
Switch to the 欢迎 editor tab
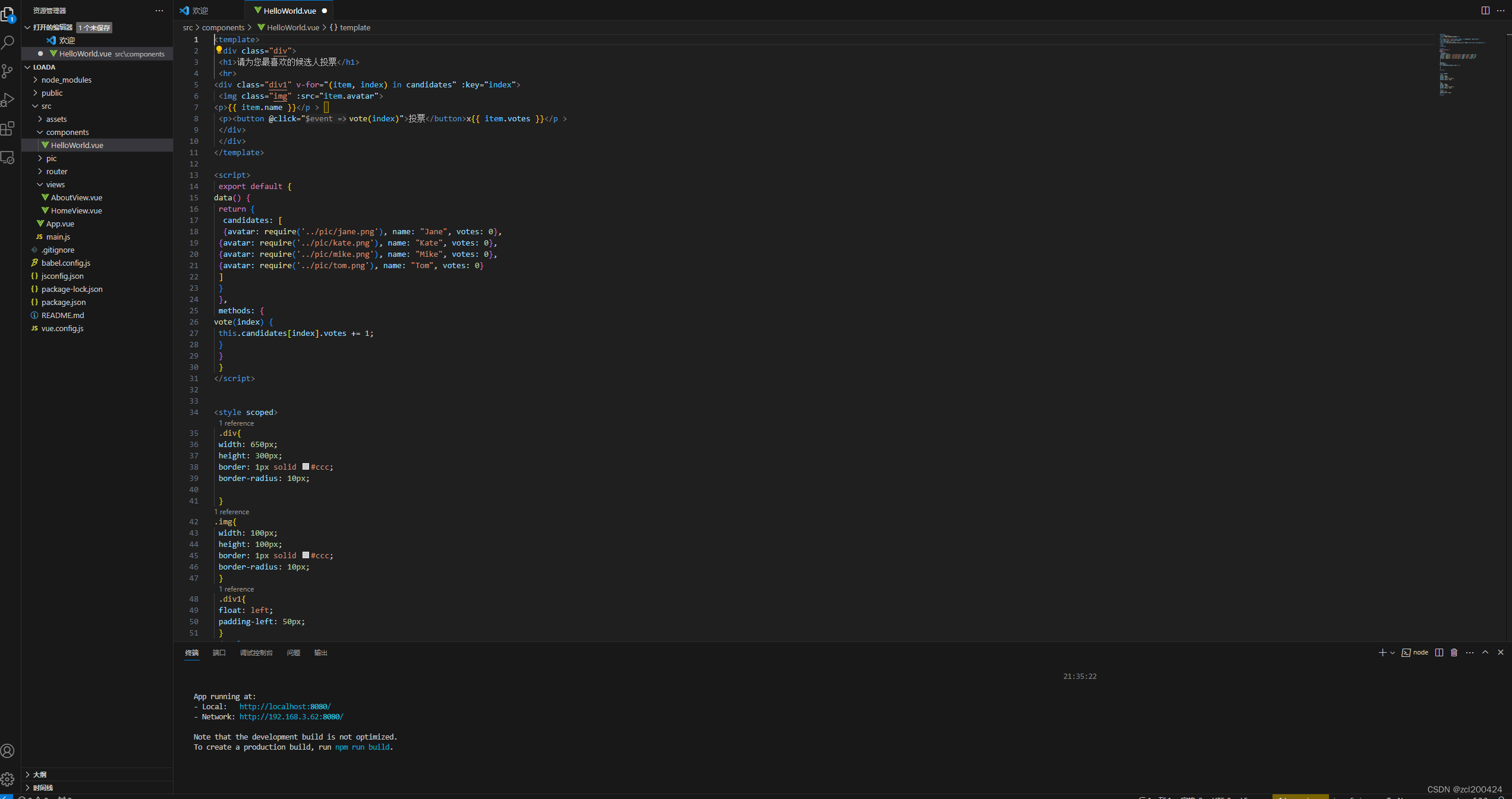200,11
